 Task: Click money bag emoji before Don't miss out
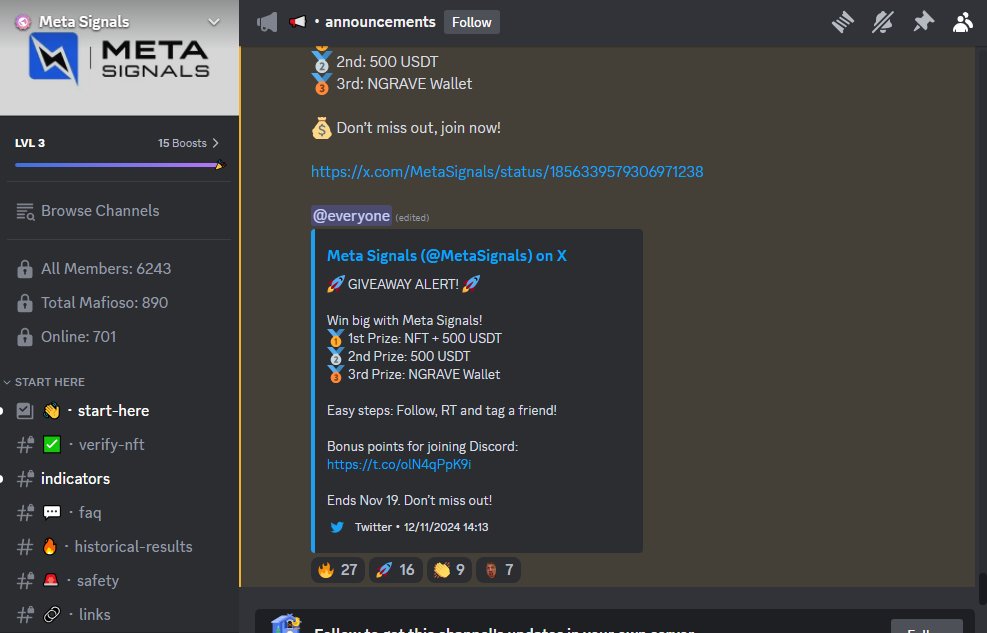[322, 128]
